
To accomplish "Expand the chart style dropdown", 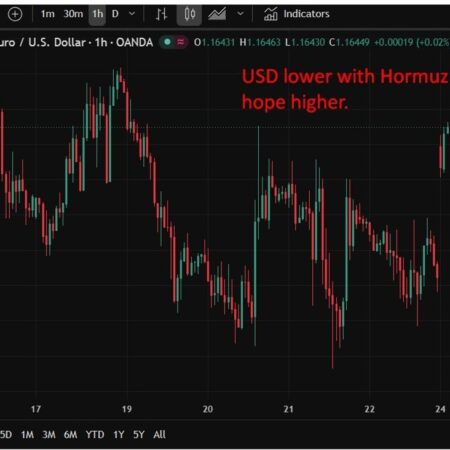I will coord(240,14).
